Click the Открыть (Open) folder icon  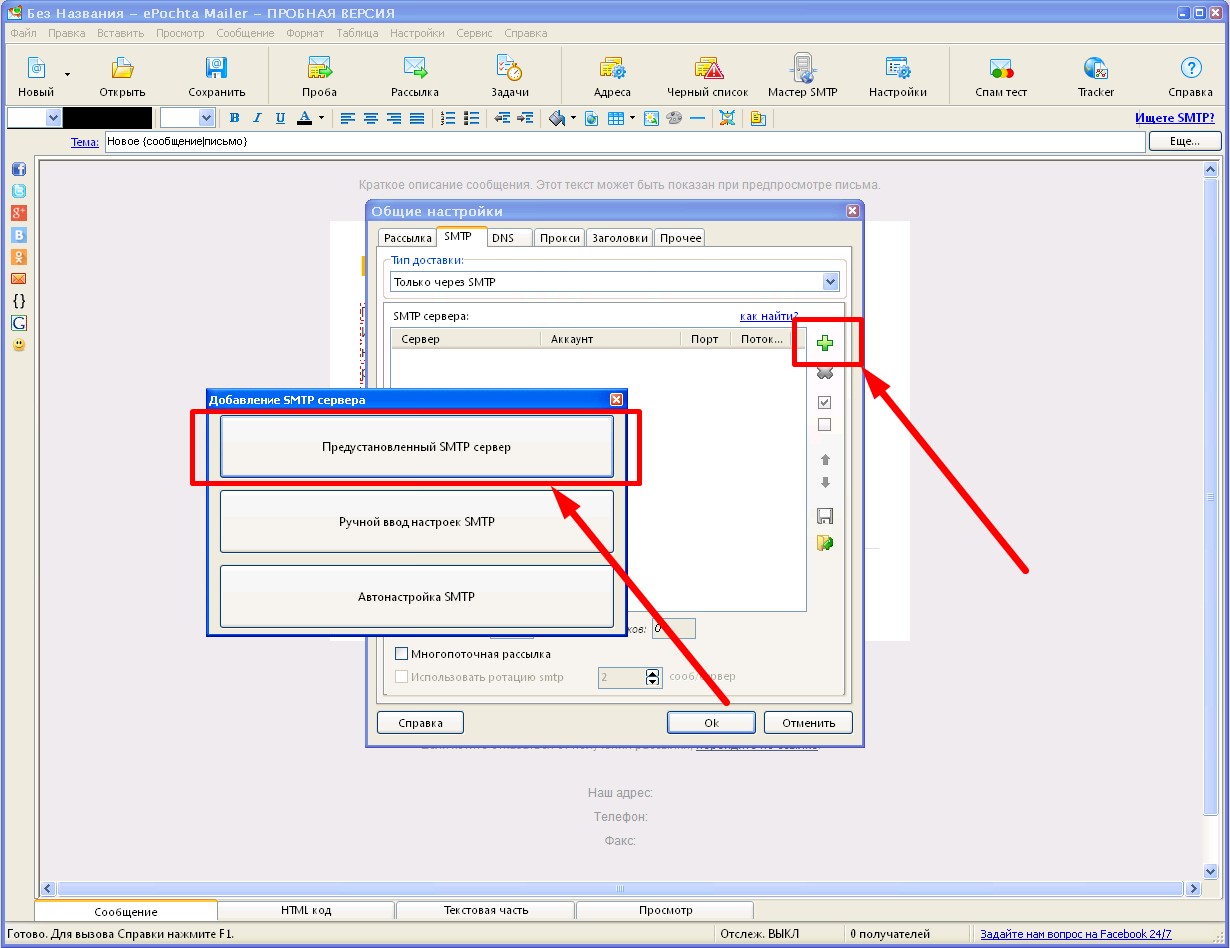click(122, 69)
